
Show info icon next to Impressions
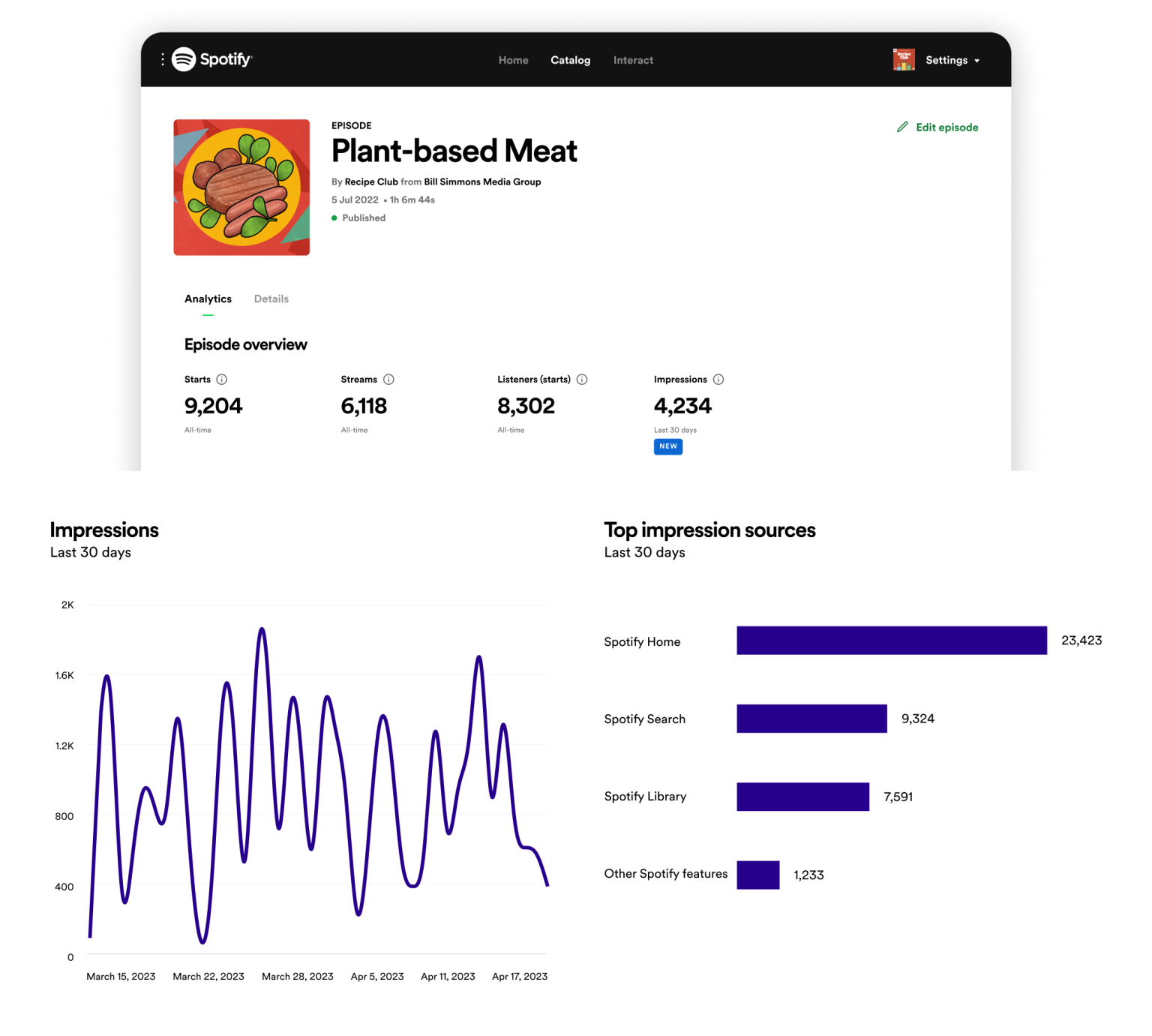pyautogui.click(x=718, y=380)
